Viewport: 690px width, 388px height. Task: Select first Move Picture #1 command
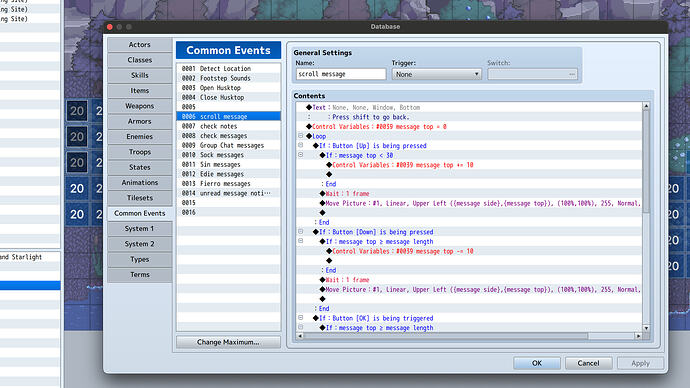(470, 203)
